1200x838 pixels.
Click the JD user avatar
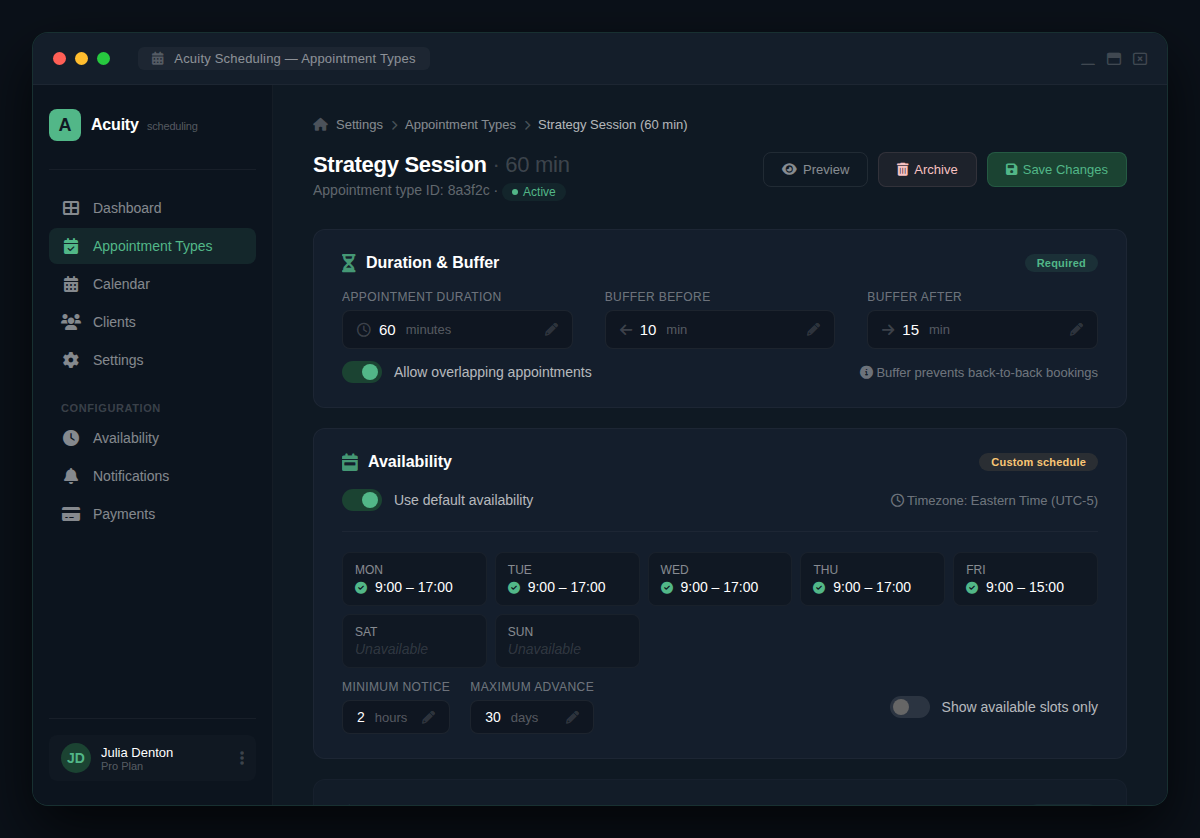click(x=76, y=758)
